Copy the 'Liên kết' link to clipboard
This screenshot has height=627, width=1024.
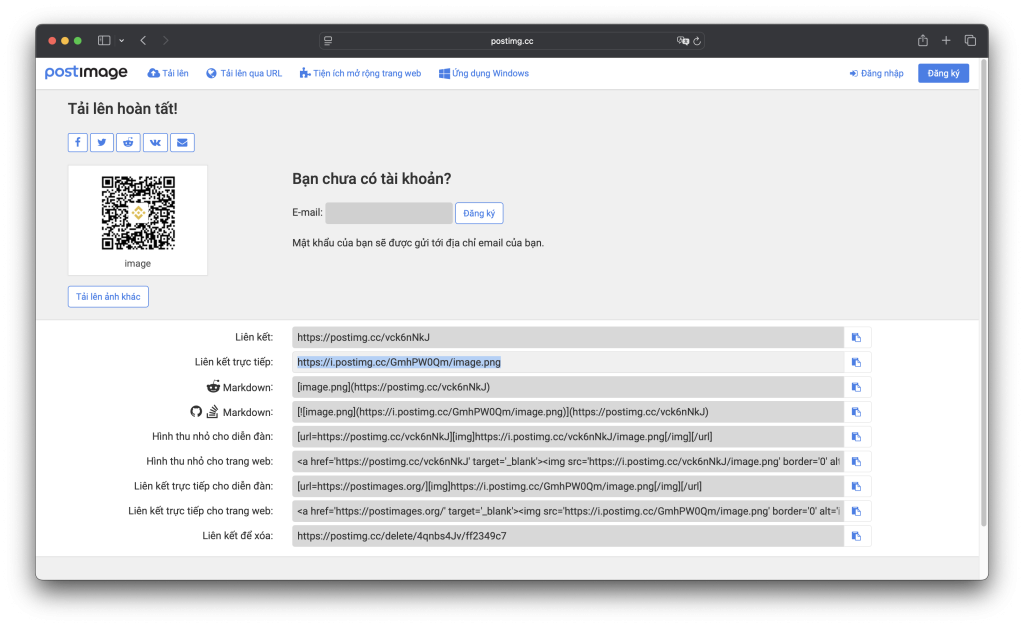click(x=857, y=337)
